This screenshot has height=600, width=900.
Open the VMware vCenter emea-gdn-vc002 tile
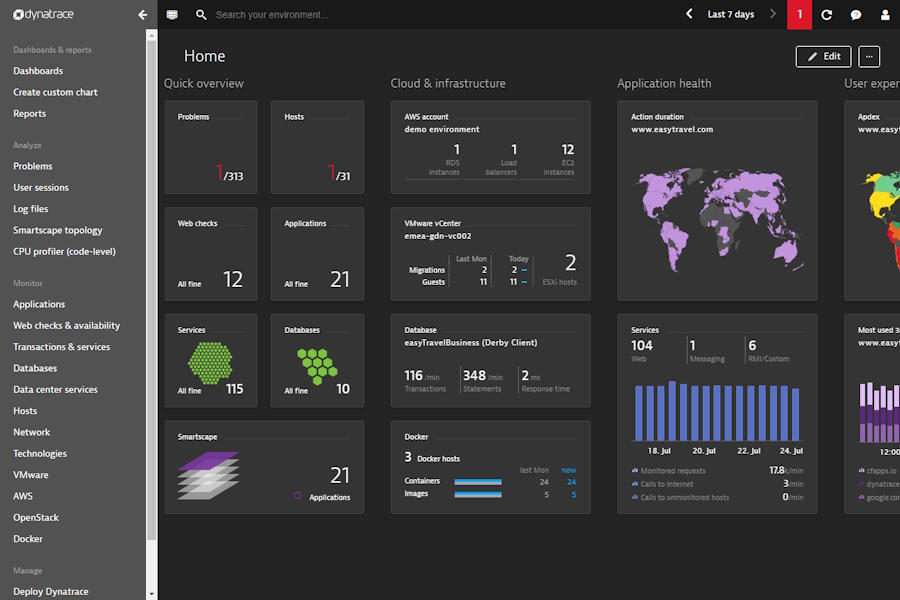tap(490, 254)
